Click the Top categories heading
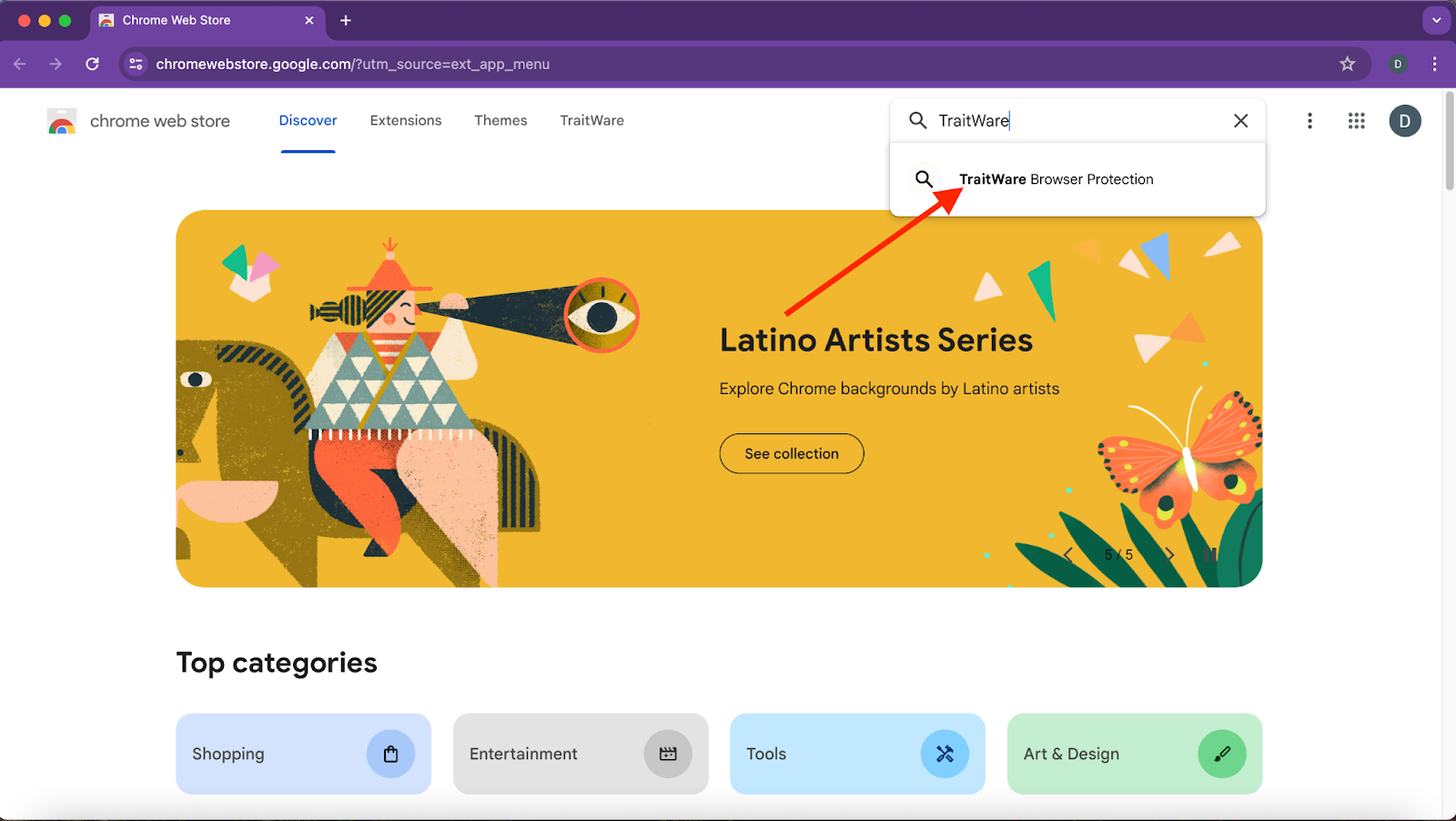 point(277,663)
